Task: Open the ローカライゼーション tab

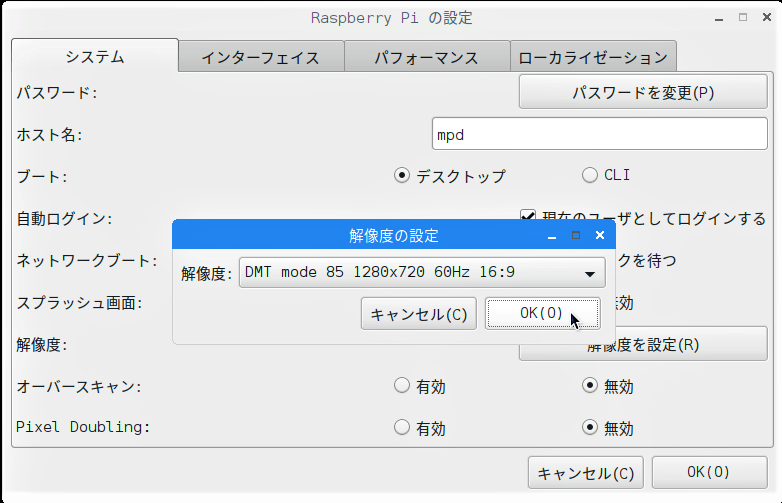Action: [593, 58]
